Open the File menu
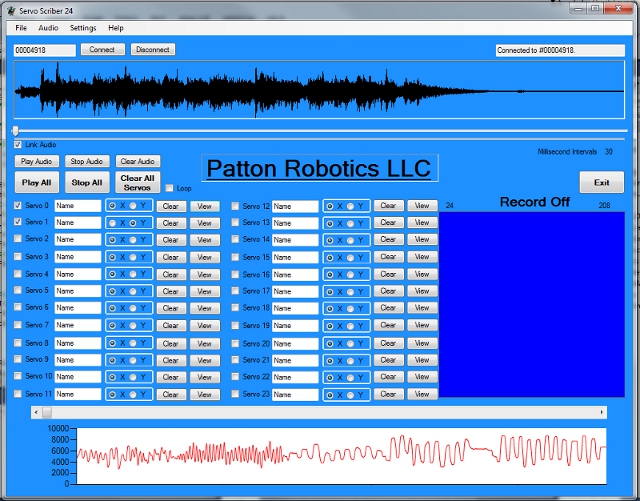Viewport: 640px width, 501px height. pyautogui.click(x=21, y=28)
